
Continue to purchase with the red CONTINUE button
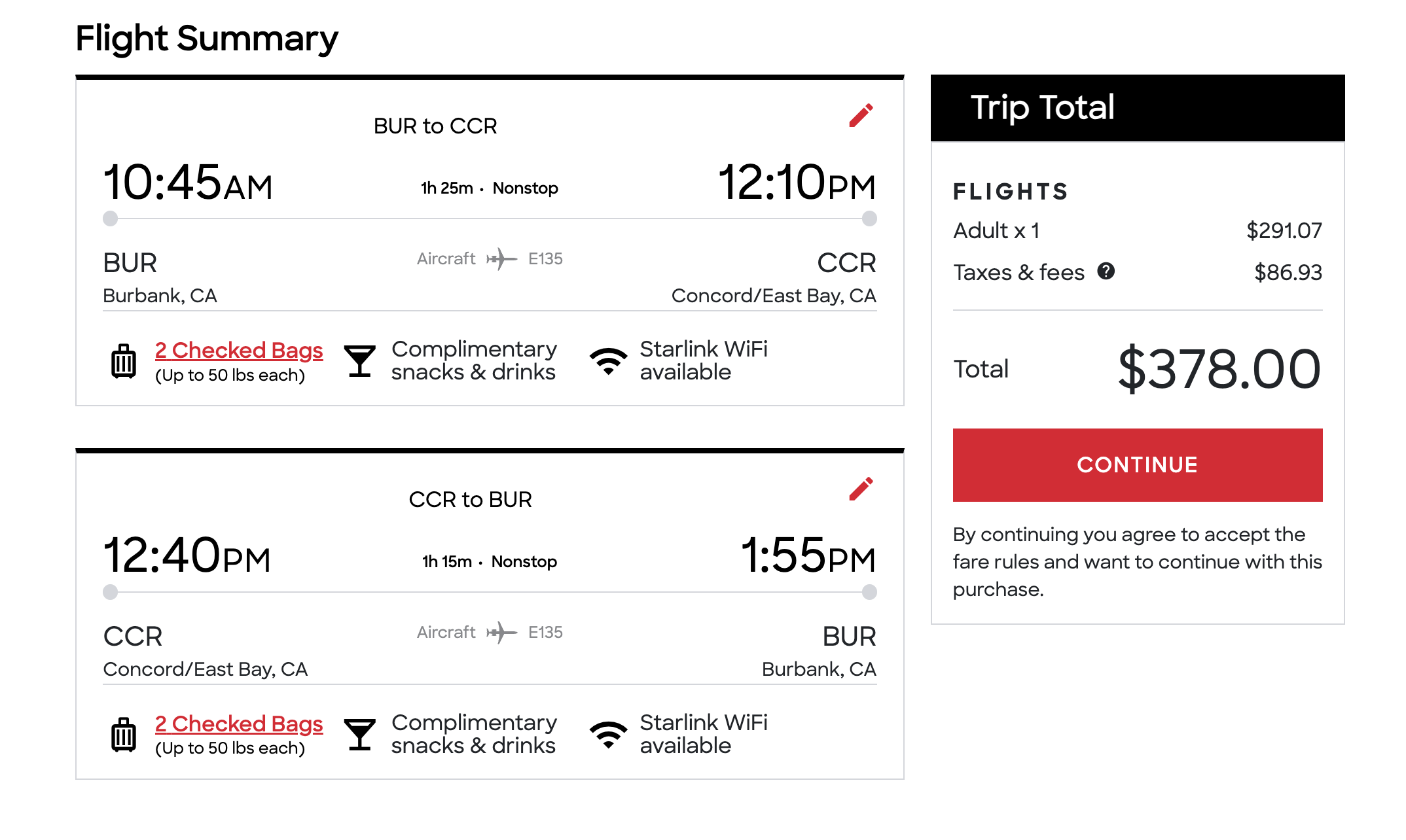(1138, 465)
